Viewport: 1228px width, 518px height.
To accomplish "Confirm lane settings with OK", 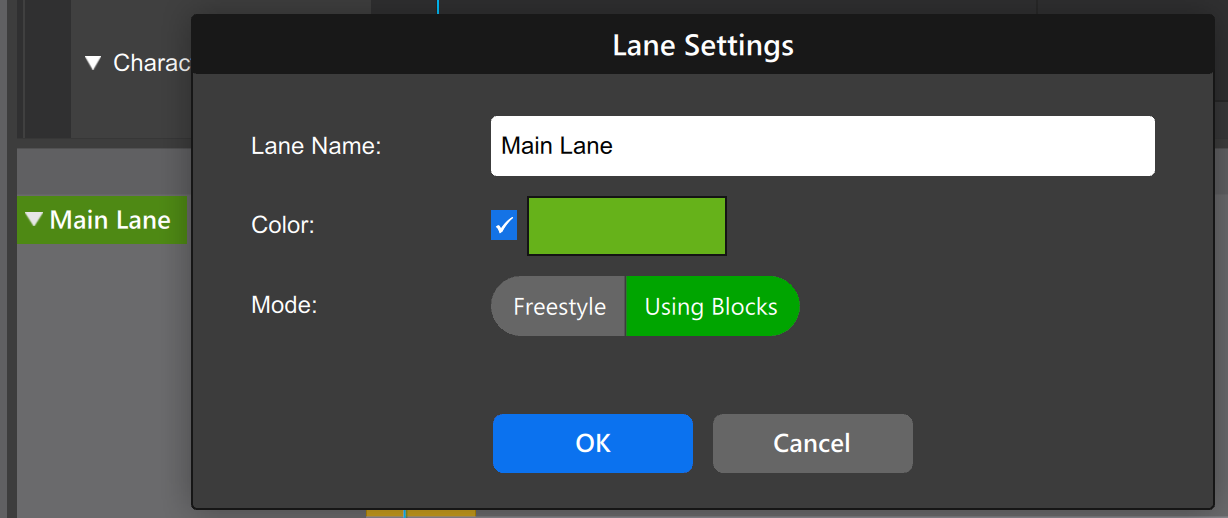I will click(593, 443).
